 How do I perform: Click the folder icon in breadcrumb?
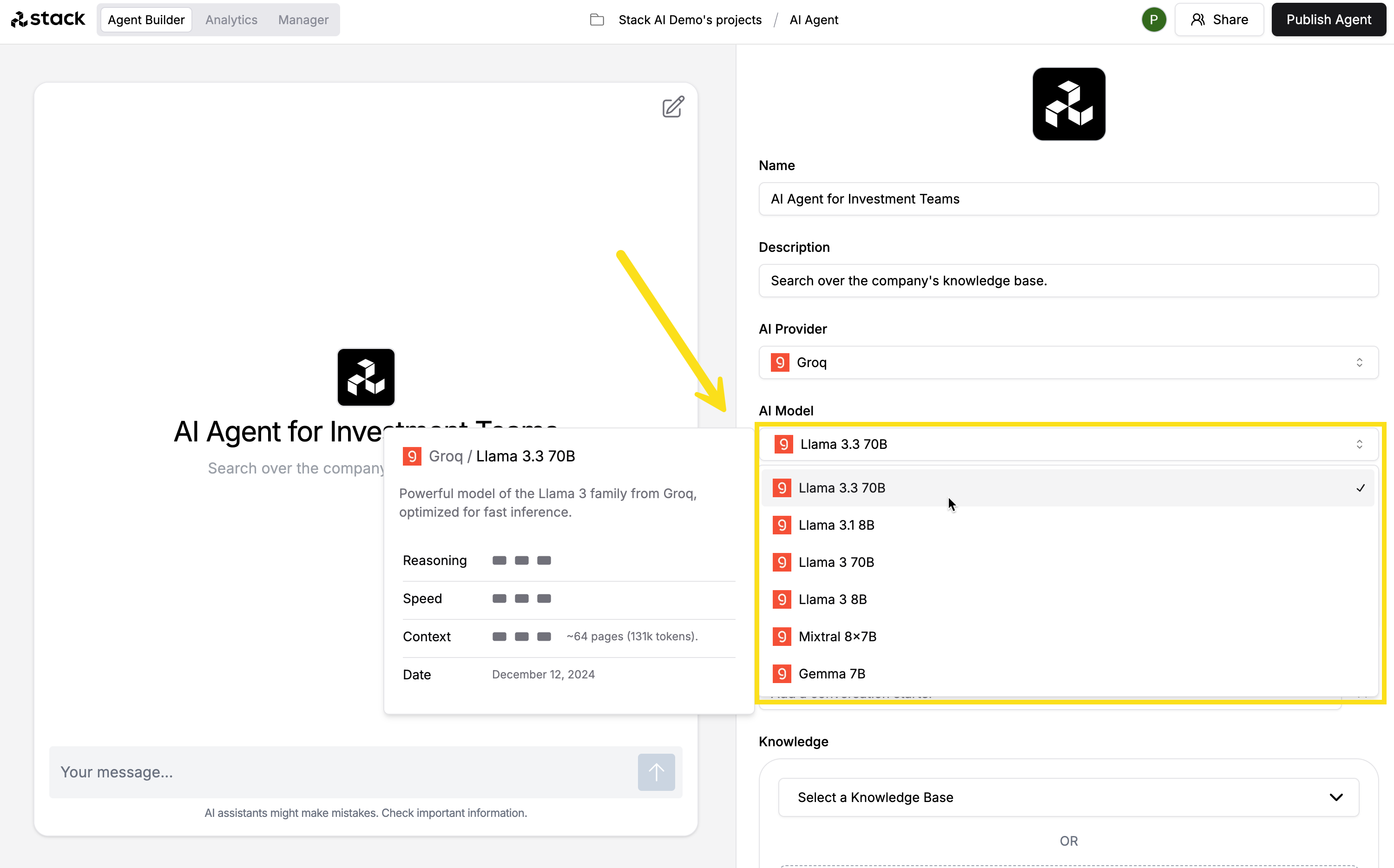click(597, 20)
